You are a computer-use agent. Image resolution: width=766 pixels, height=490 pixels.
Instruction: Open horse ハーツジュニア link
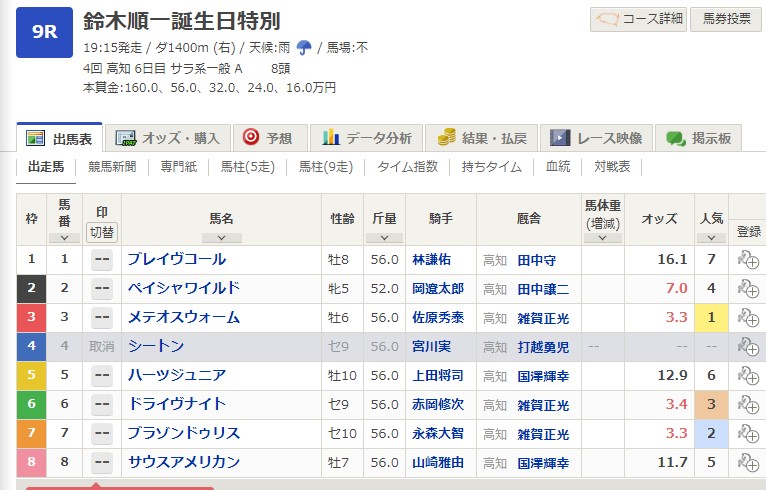pyautogui.click(x=177, y=375)
